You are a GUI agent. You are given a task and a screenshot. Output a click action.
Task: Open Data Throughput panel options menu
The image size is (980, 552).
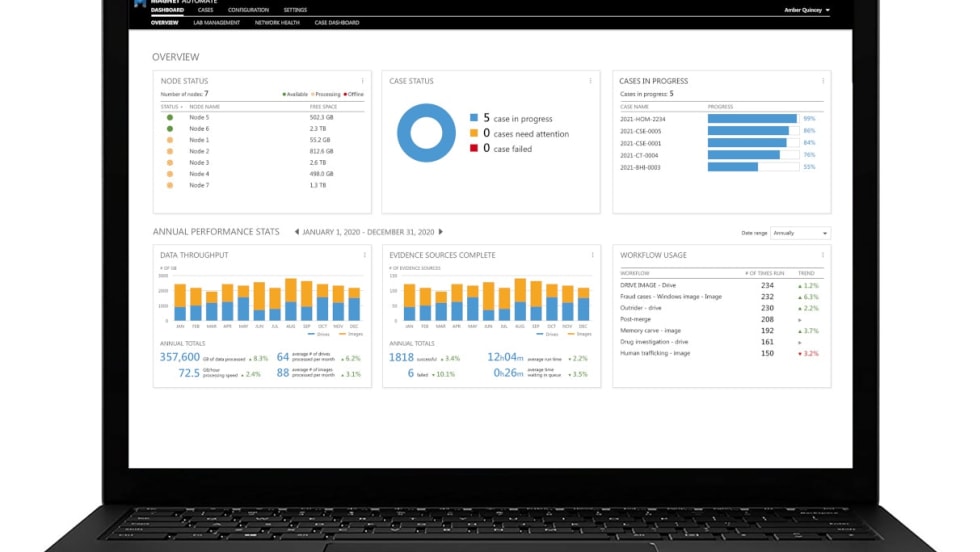click(x=364, y=255)
